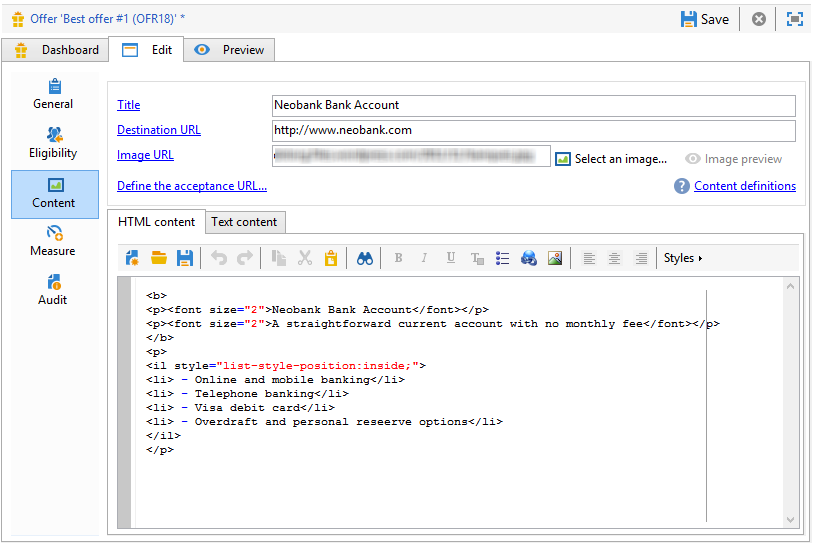Click the gift icon beside the offer title
The width and height of the screenshot is (823, 556).
pos(18,19)
